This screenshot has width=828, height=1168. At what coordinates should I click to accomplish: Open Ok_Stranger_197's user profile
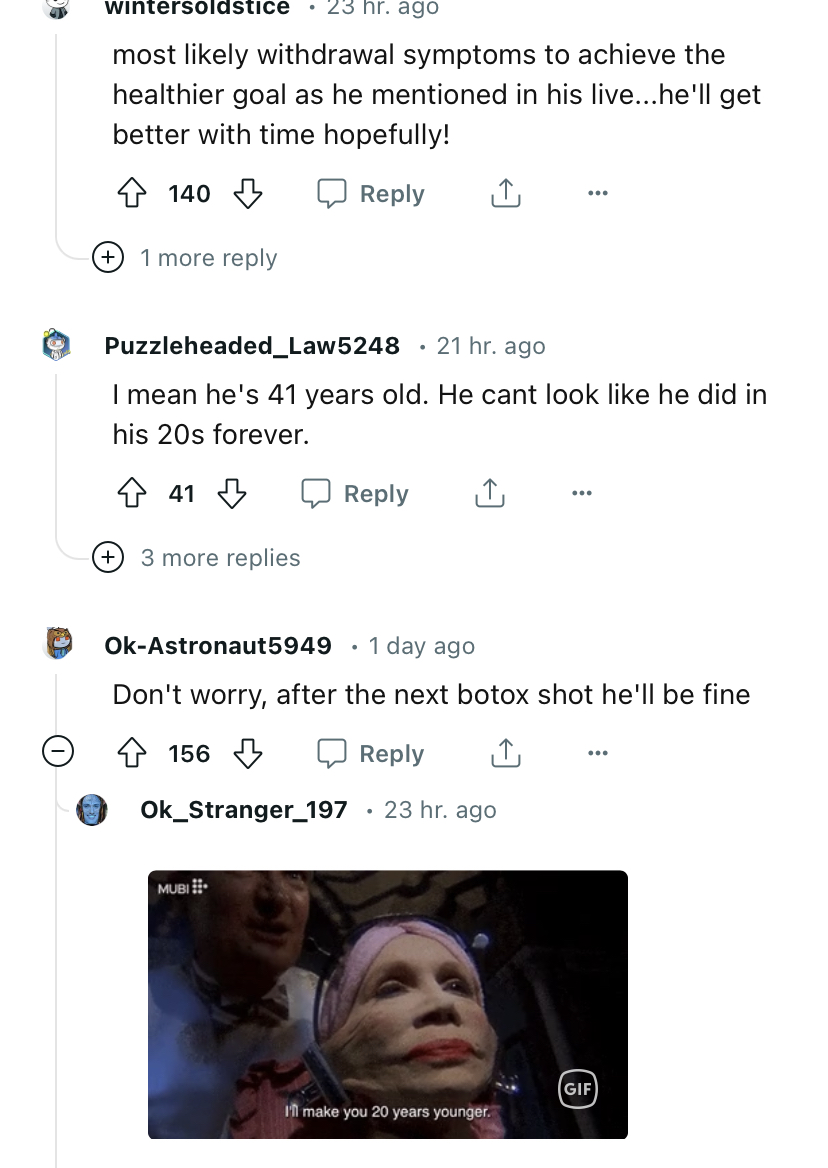[x=244, y=810]
